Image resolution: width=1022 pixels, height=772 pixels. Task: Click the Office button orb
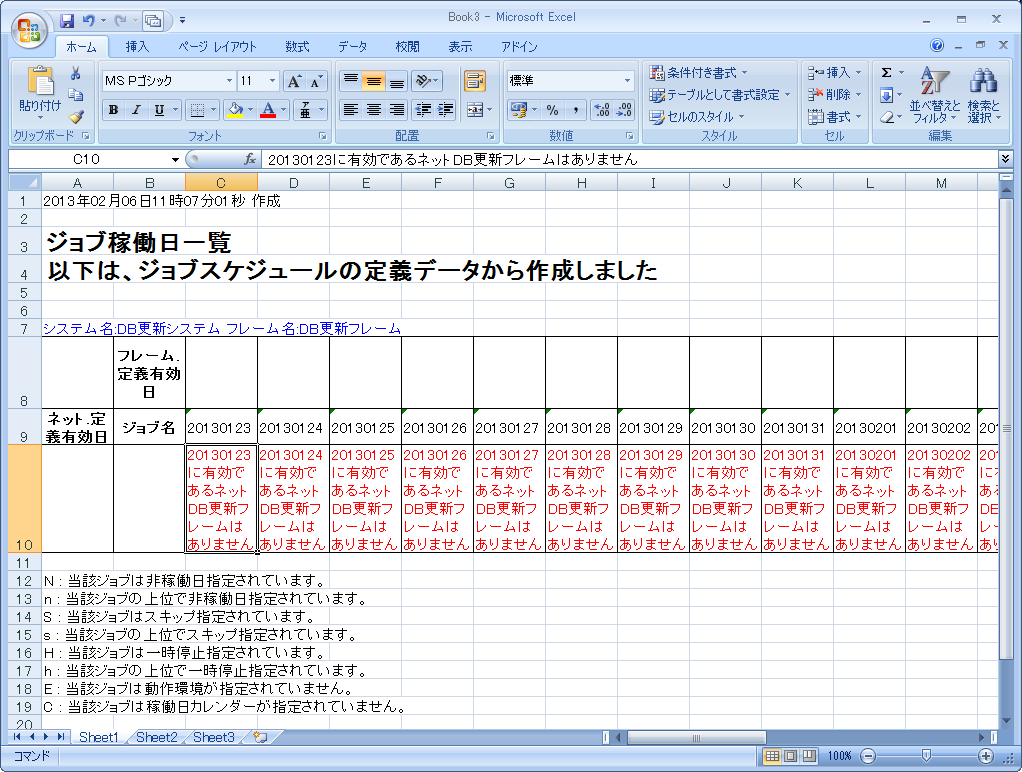29,30
